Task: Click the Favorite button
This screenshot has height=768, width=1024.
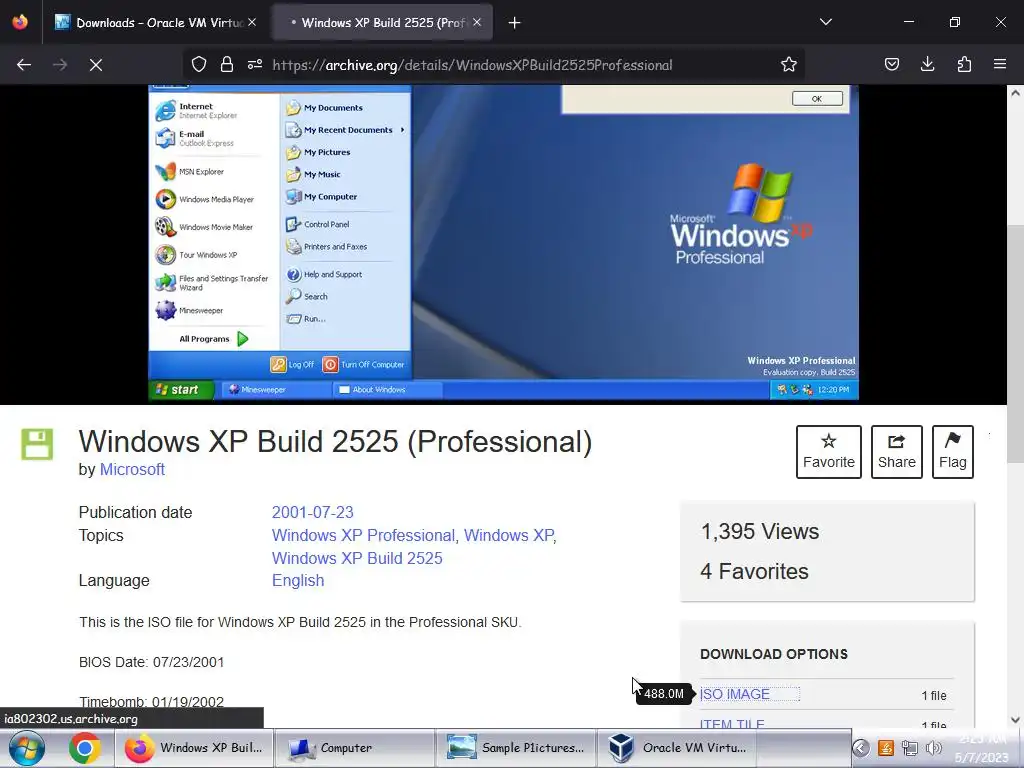Action: pos(829,452)
